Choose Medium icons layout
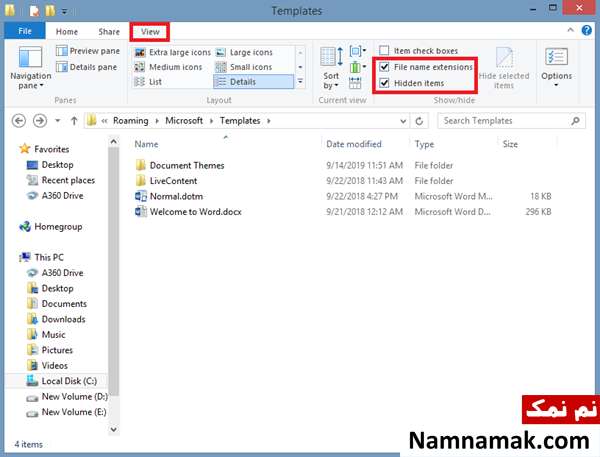The height and width of the screenshot is (457, 600). tap(168, 67)
